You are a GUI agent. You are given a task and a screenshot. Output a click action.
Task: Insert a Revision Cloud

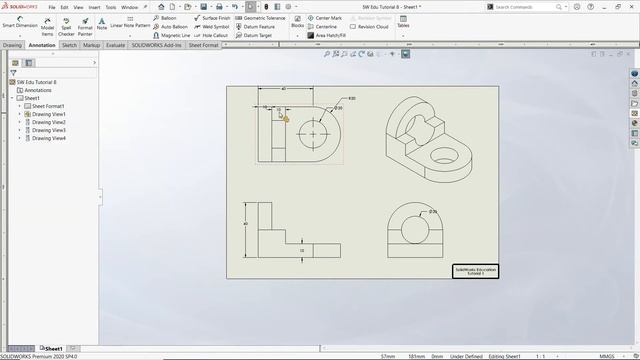(369, 27)
